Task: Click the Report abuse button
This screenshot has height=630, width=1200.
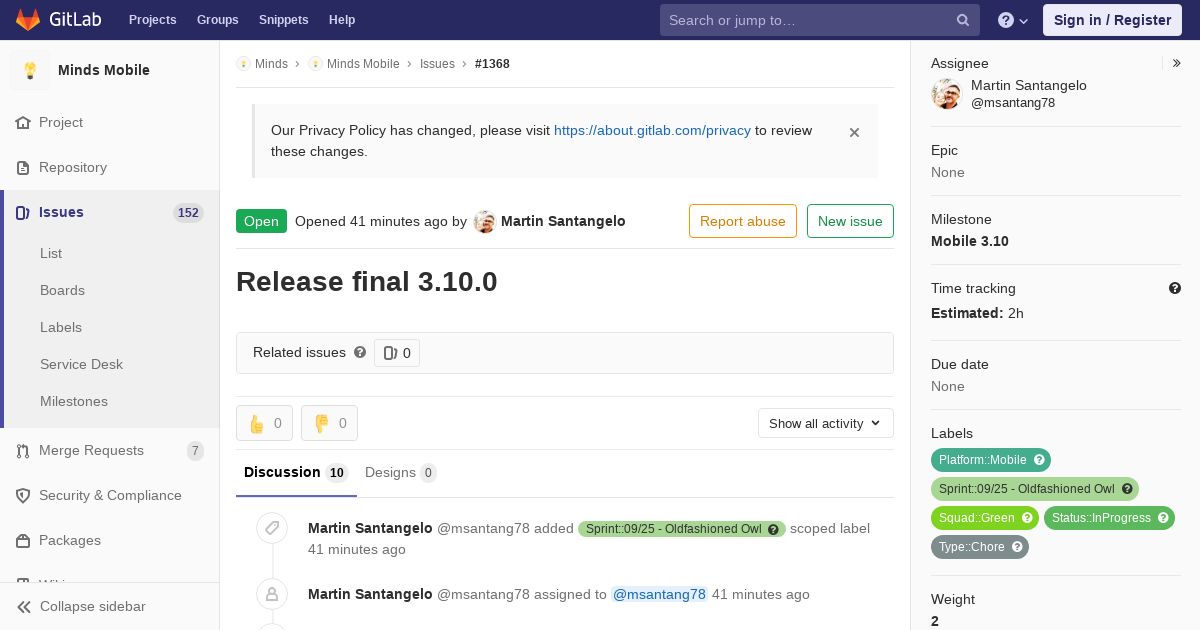Action: coord(743,221)
